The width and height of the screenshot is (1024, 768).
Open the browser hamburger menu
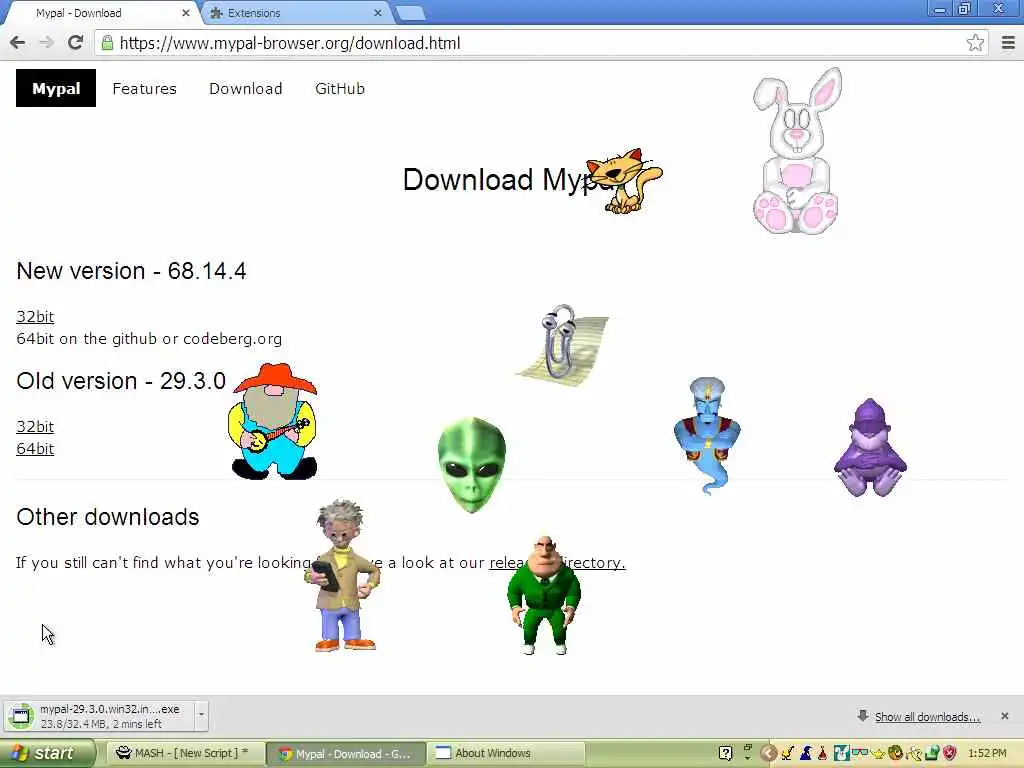[x=1008, y=43]
